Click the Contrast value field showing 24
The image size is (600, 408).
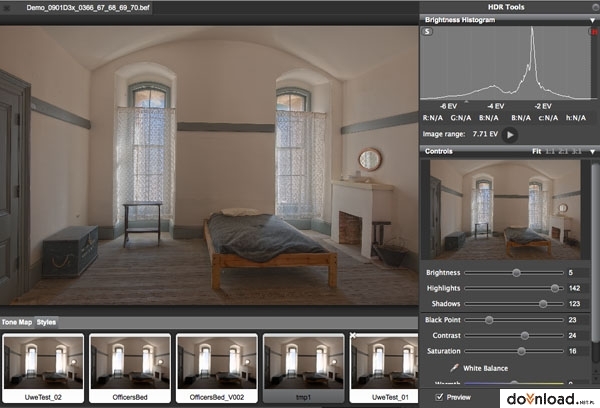577,335
